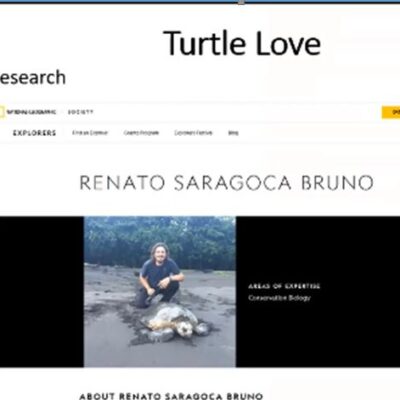The height and width of the screenshot is (400, 400).
Task: Click the Renato Saragoca Bruno name heading
Action: 227,183
